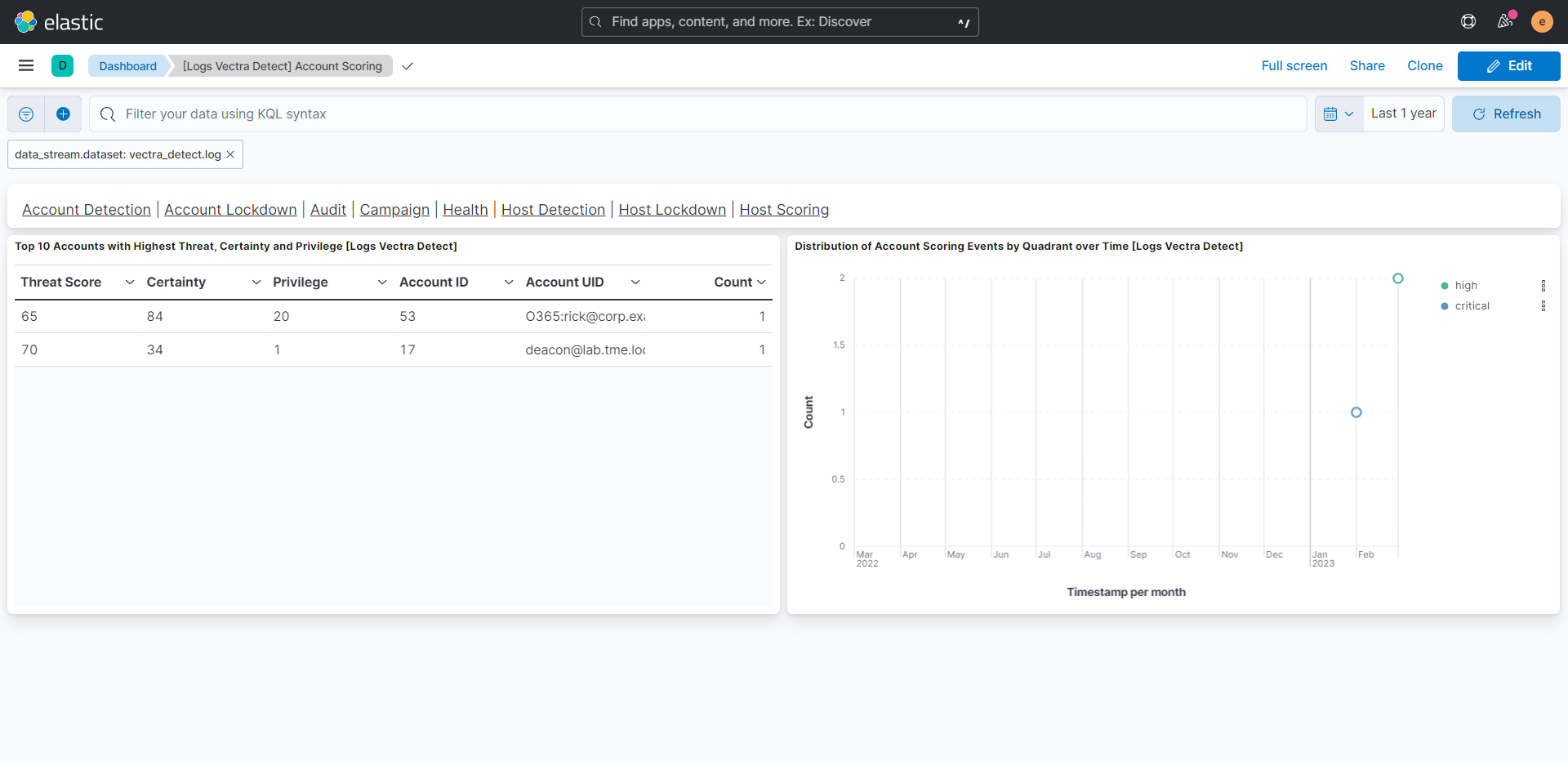Open the saved query filter menu icon
Viewport: 1568px width, 761px height.
(26, 114)
